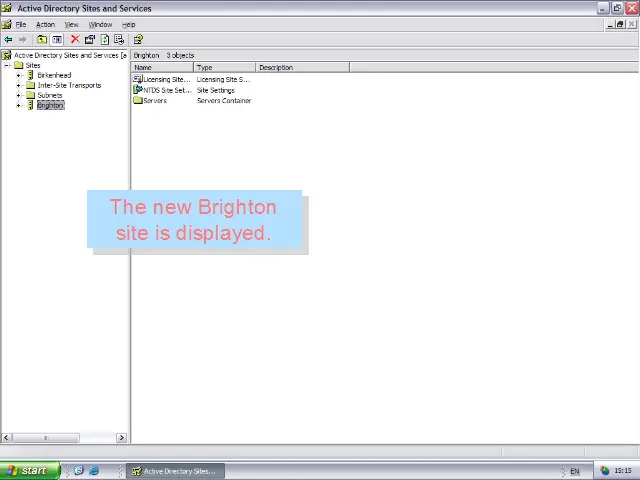The height and width of the screenshot is (480, 640).
Task: Open Properties toolbar icon
Action: (90, 40)
